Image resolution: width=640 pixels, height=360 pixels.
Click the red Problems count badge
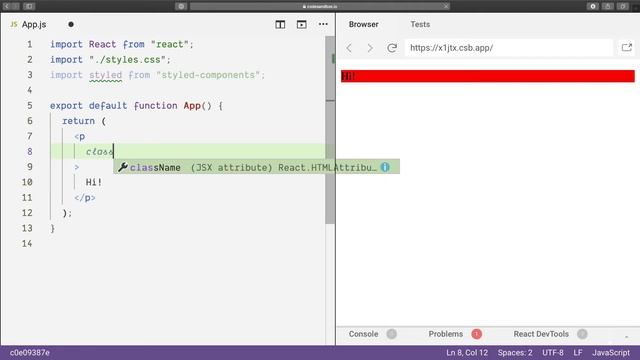476,334
